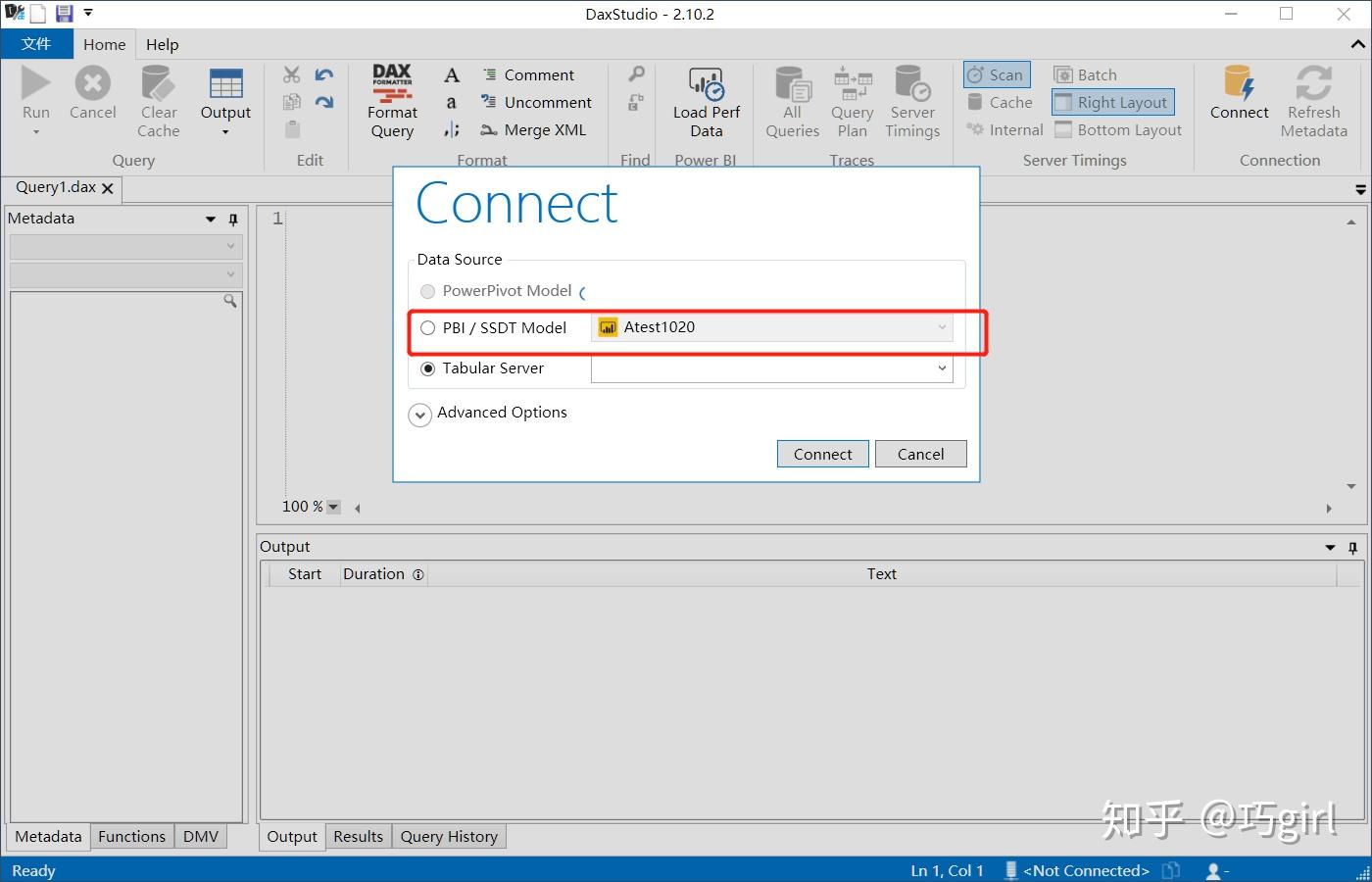Run the current query
1372x882 pixels.
pos(35,98)
